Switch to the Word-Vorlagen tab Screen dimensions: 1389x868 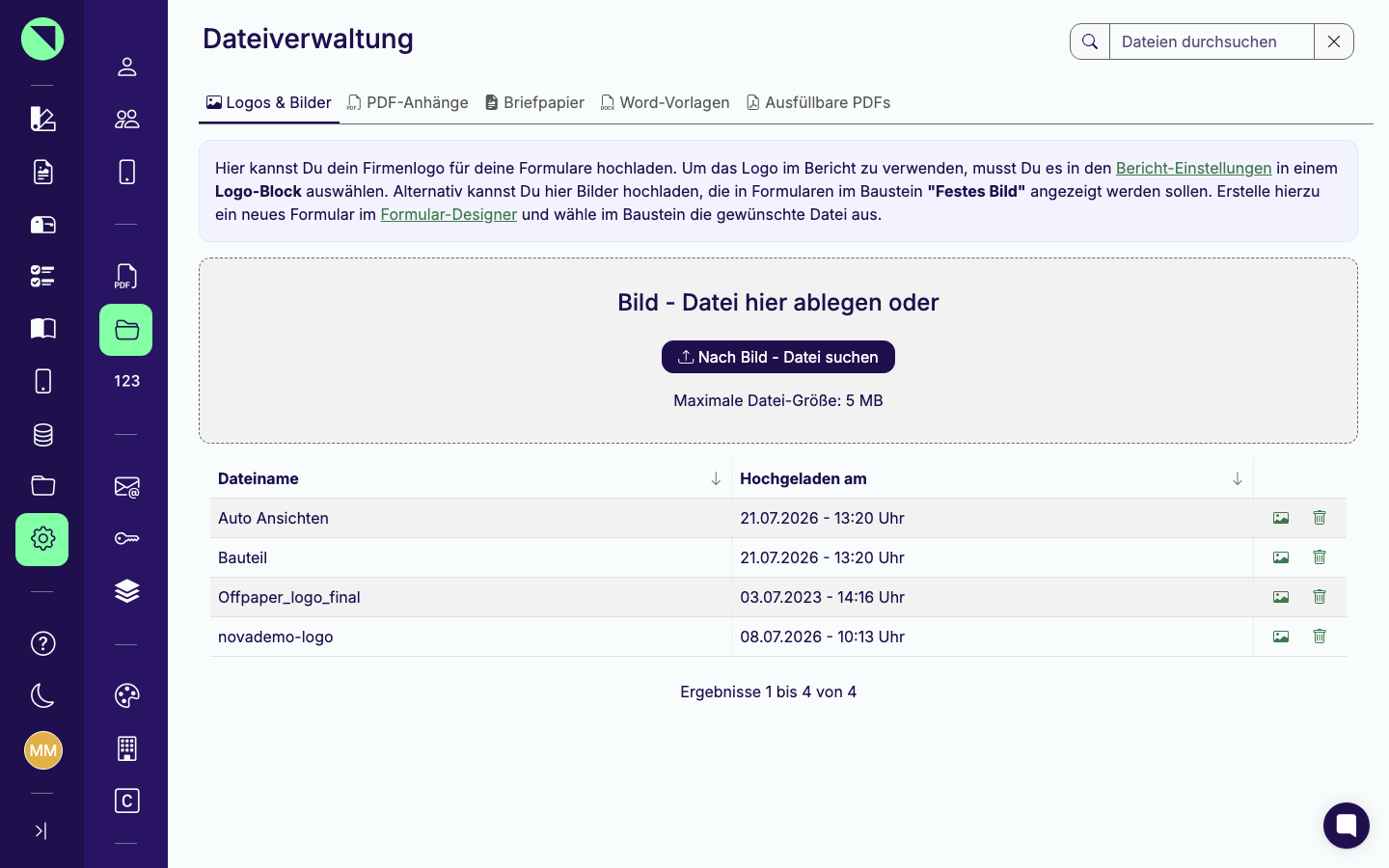point(665,102)
